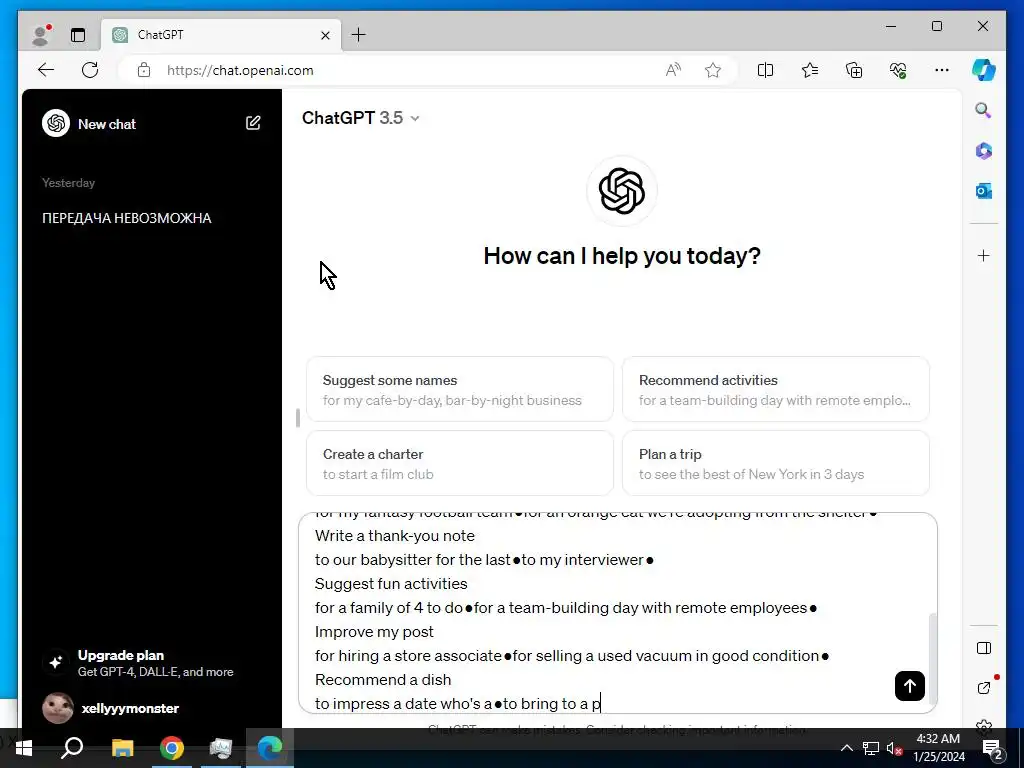The image size is (1024, 768).
Task: Add this page to favorites
Action: (712, 70)
